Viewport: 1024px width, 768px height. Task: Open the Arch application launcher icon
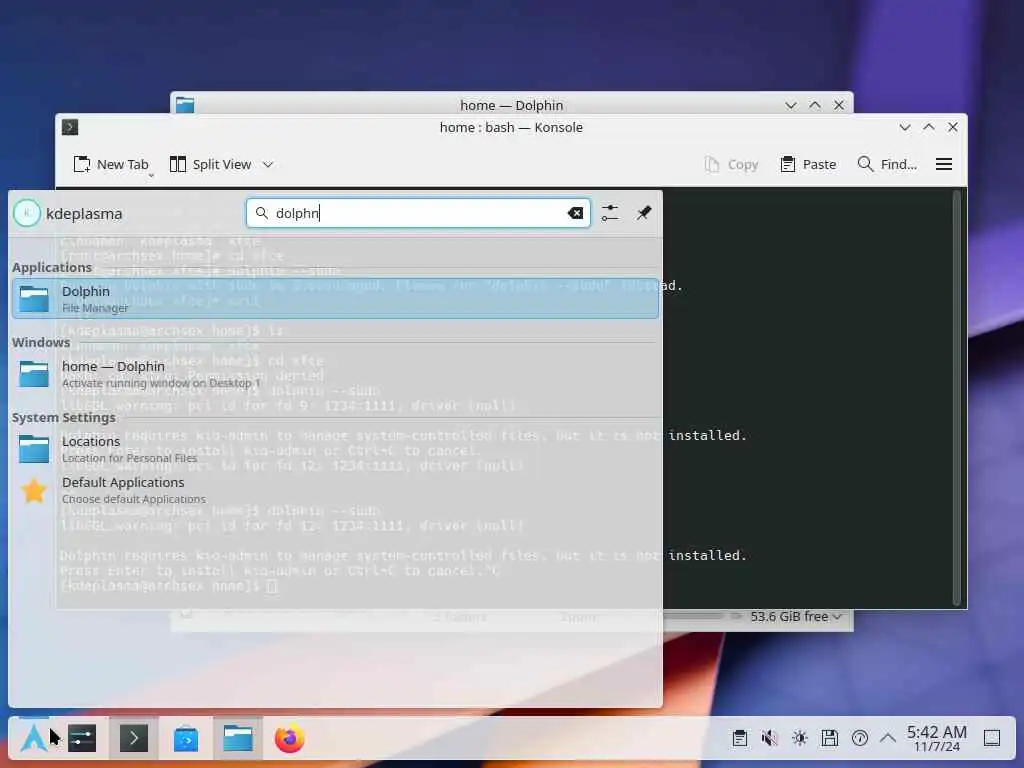coord(33,739)
